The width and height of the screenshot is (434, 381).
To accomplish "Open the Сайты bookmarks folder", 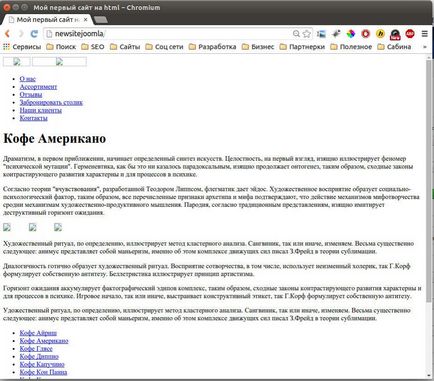I will 125,47.
